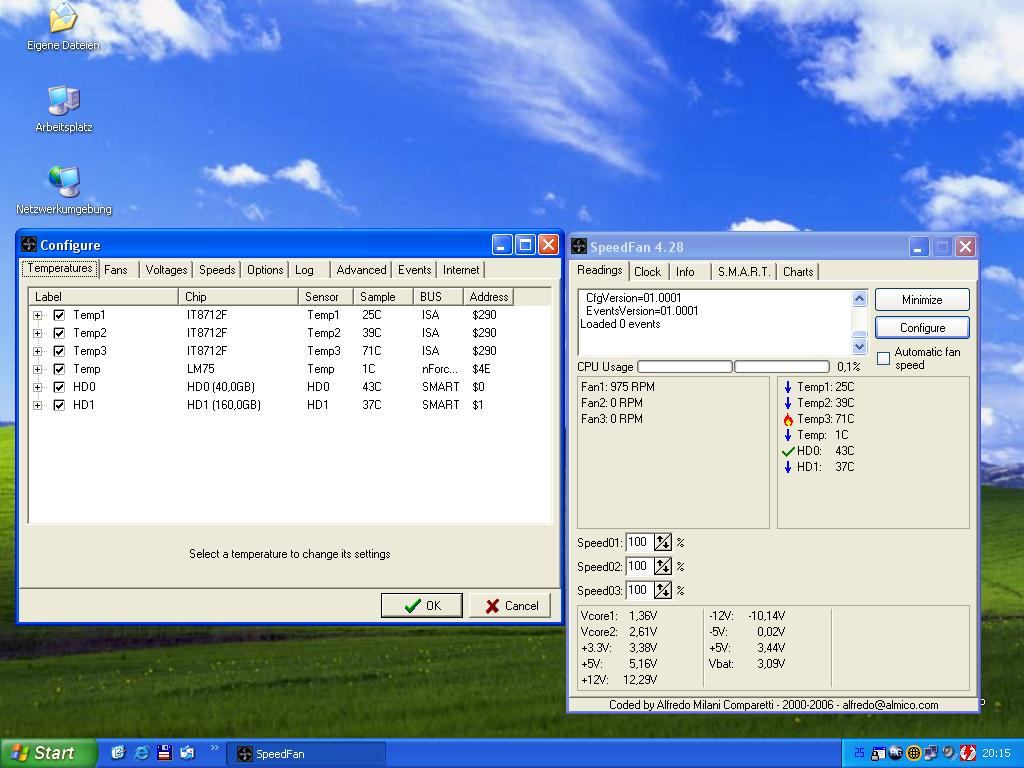The height and width of the screenshot is (768, 1024).
Task: Click the green check icon beside HD0: 43C
Action: click(x=788, y=451)
